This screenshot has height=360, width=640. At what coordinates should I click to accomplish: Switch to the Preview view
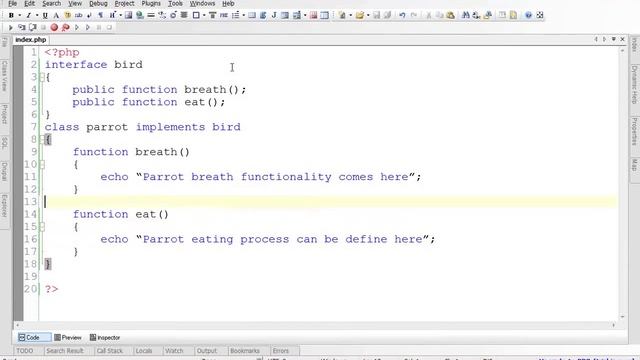[68, 338]
